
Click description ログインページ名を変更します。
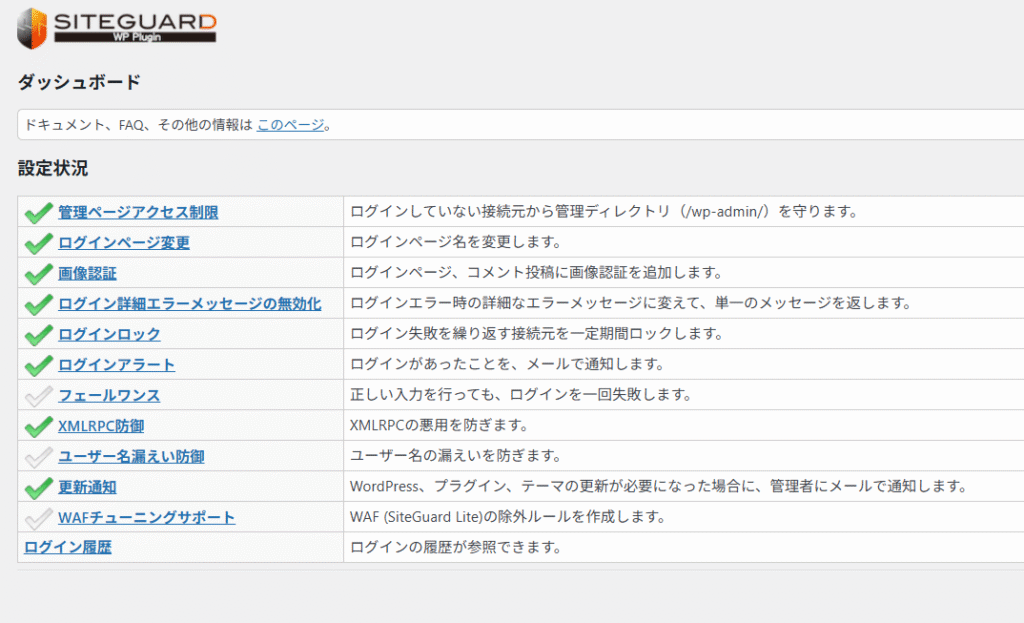click(x=456, y=242)
